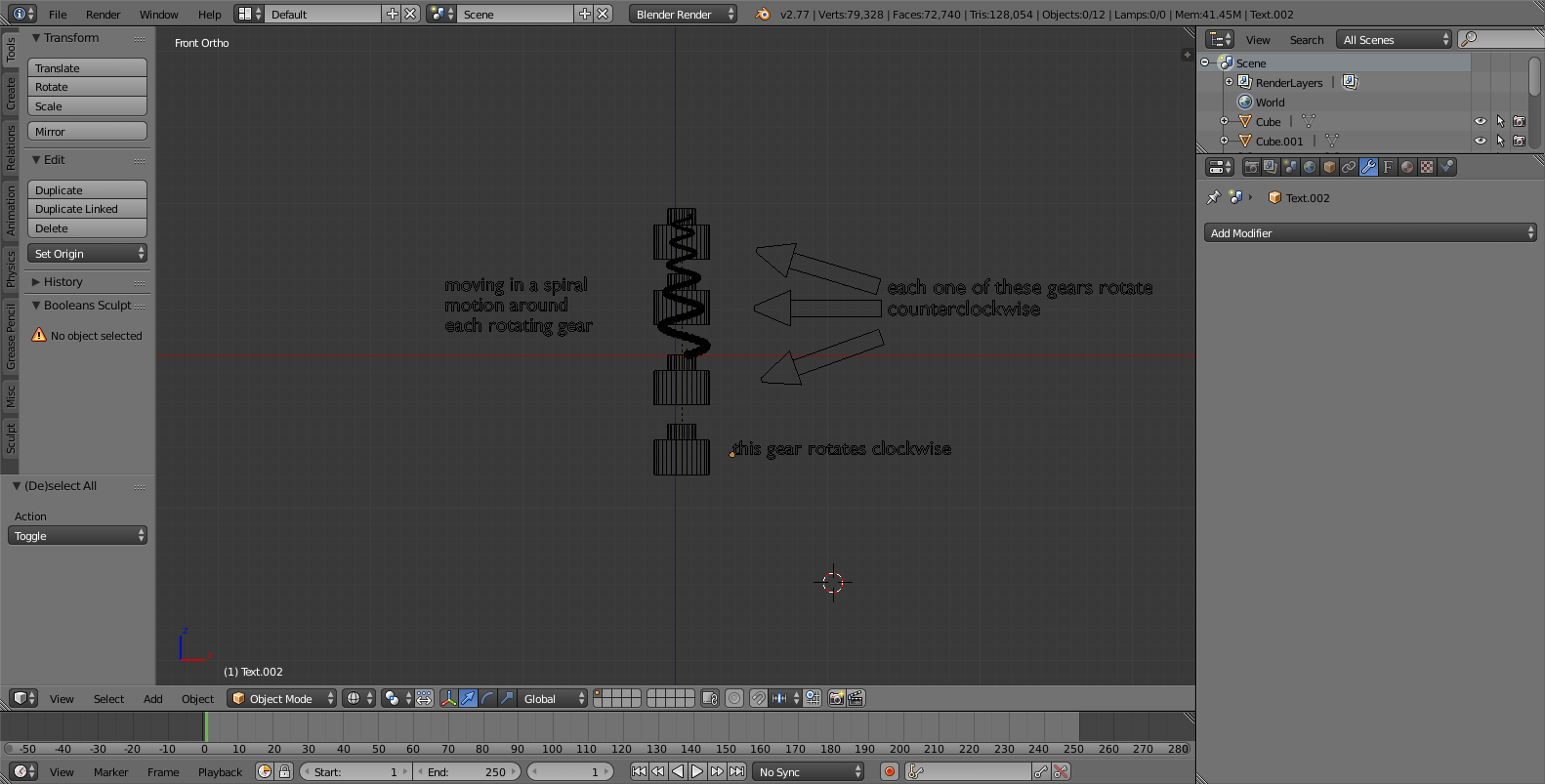Open the Help menu

tap(209, 14)
